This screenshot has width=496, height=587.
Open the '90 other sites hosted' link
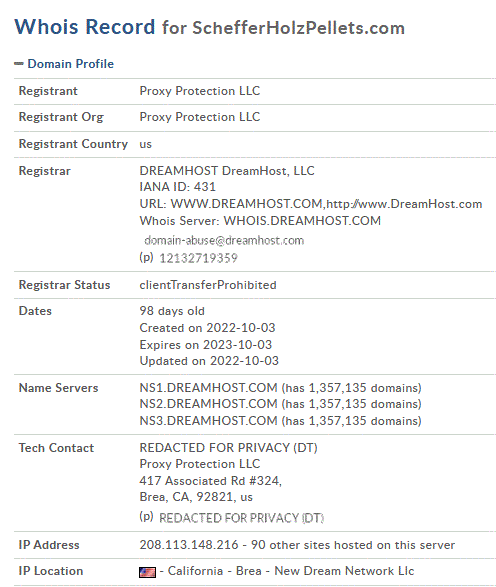[353, 545]
